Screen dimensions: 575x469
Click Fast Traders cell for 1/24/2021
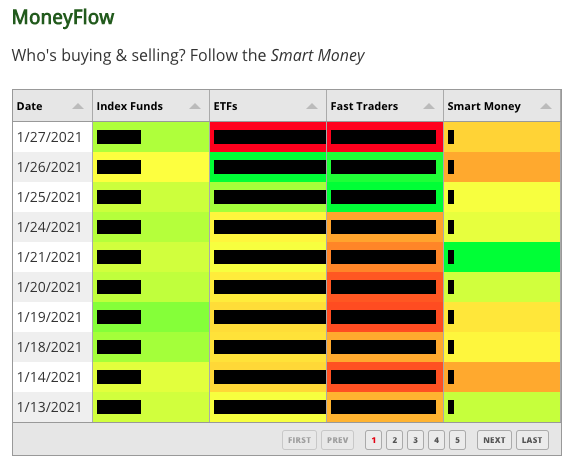[385, 227]
